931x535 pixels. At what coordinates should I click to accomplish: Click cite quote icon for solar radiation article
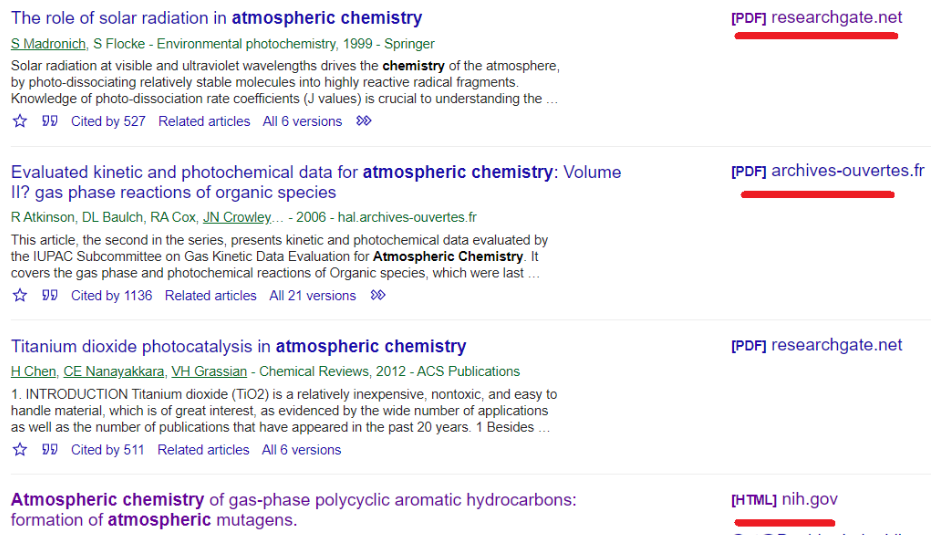click(50, 121)
